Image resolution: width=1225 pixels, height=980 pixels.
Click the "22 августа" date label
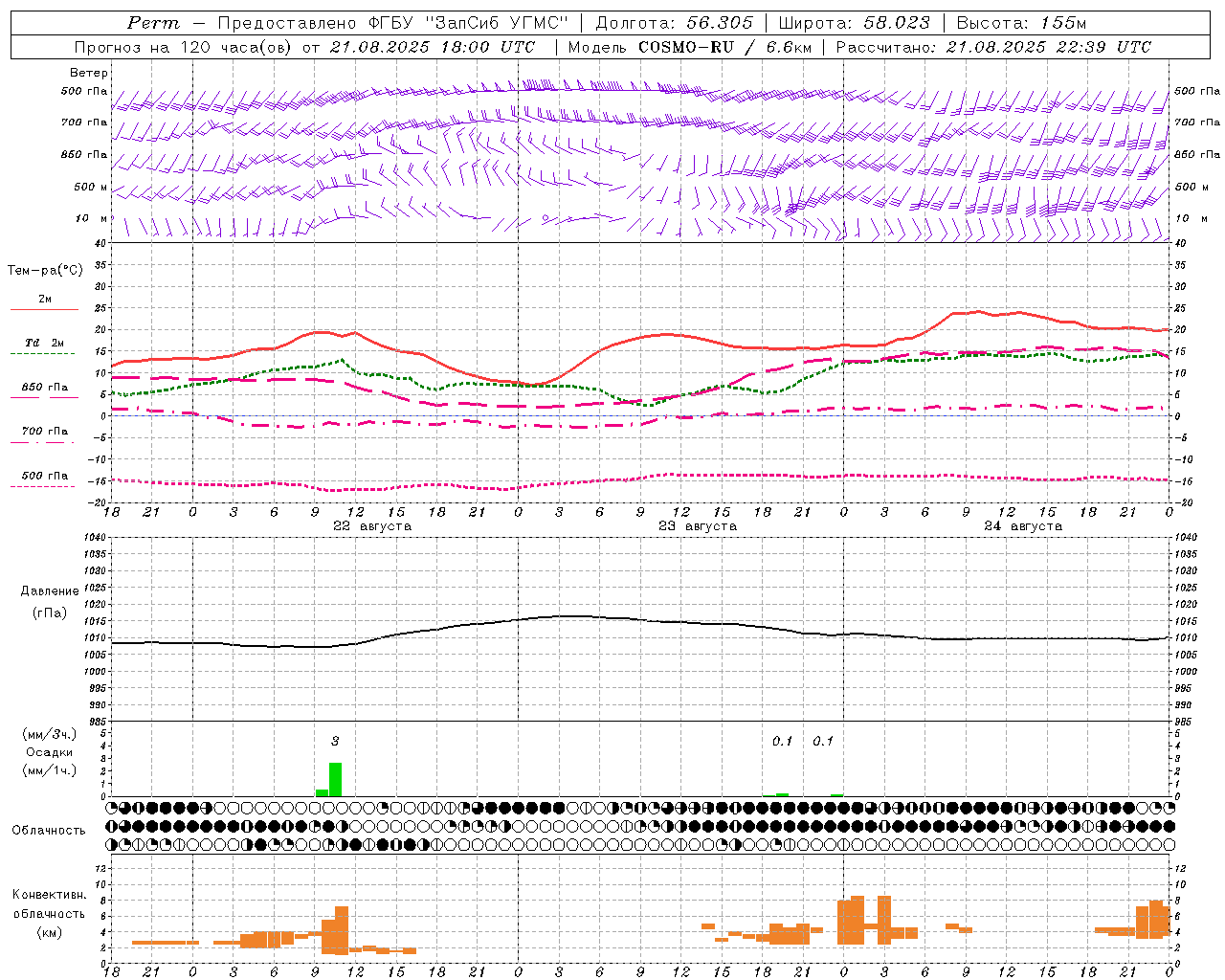(372, 526)
